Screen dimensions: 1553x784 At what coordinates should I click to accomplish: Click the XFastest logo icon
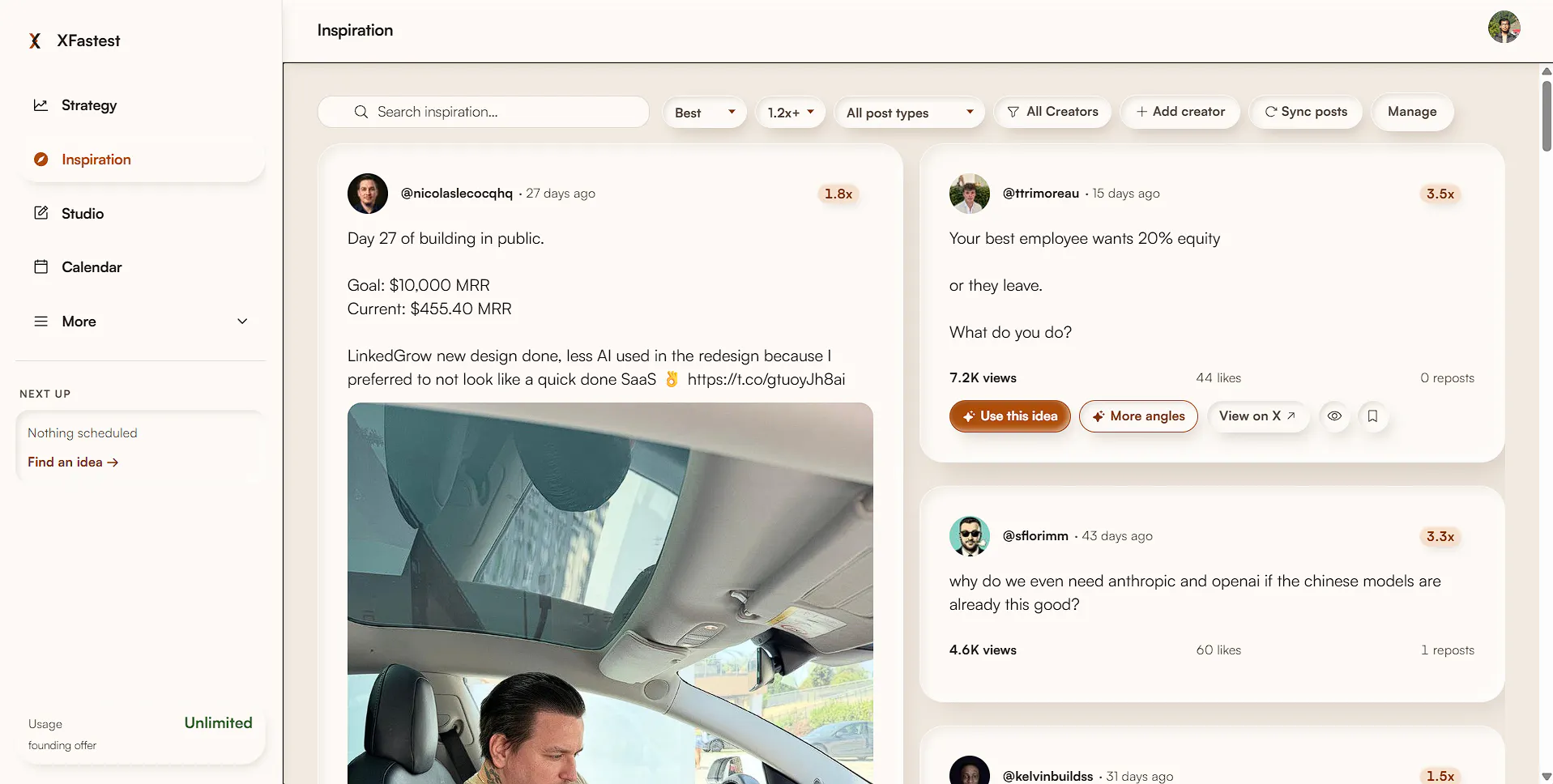(35, 40)
